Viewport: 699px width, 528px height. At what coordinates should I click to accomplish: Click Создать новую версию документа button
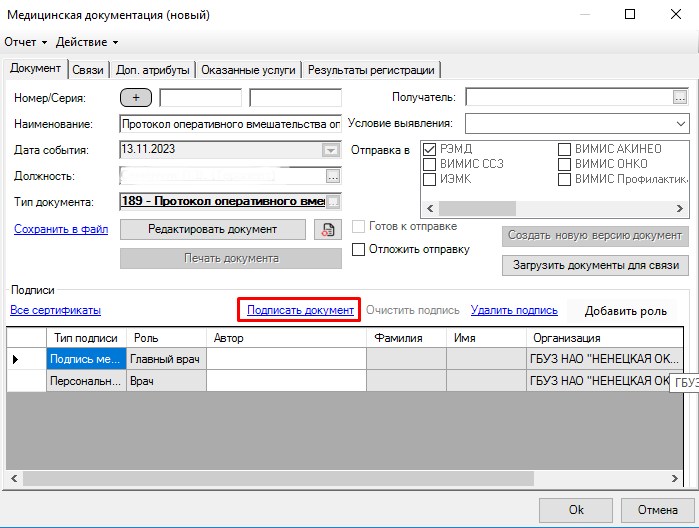595,236
